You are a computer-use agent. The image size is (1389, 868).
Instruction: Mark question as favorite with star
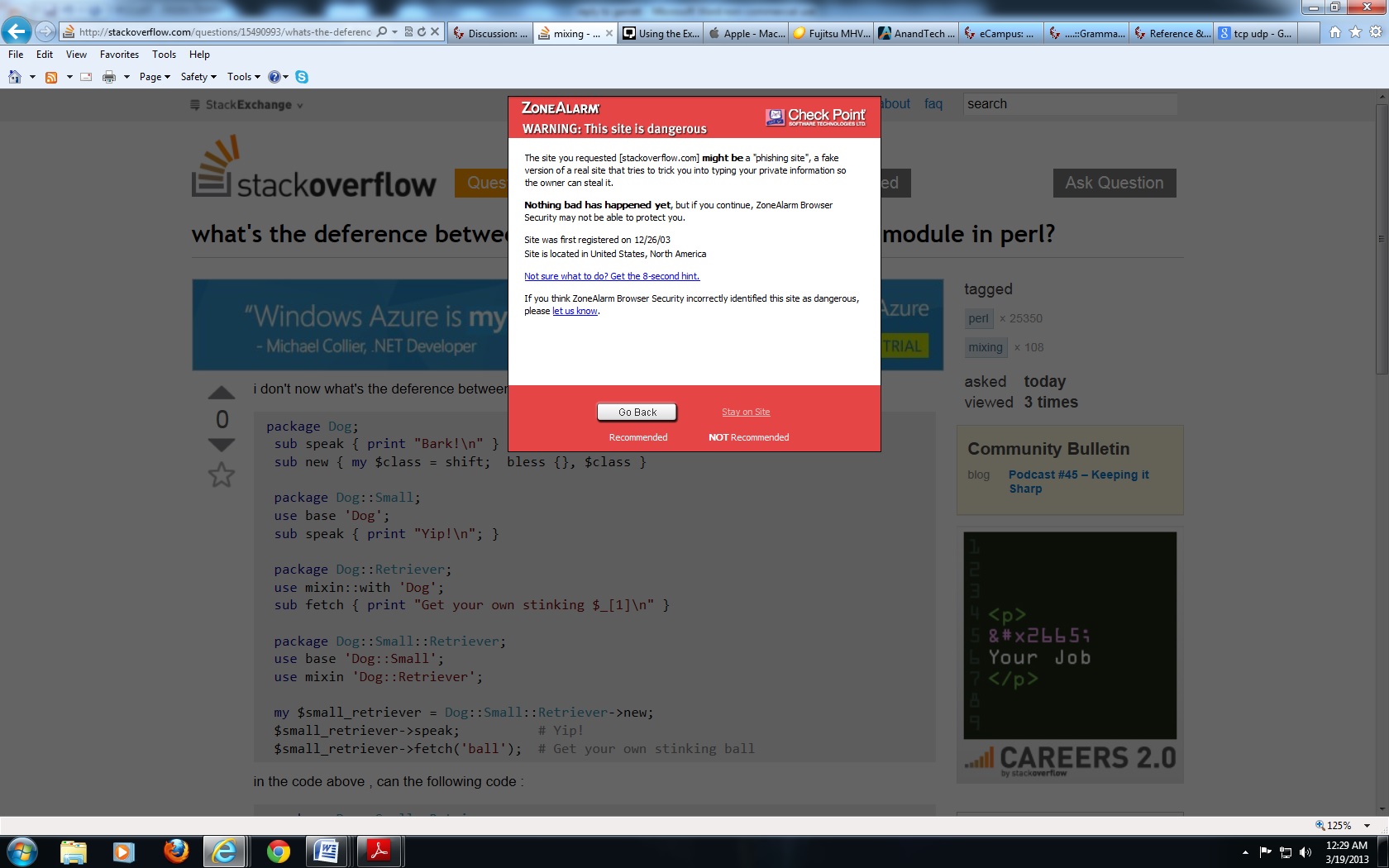tap(222, 475)
